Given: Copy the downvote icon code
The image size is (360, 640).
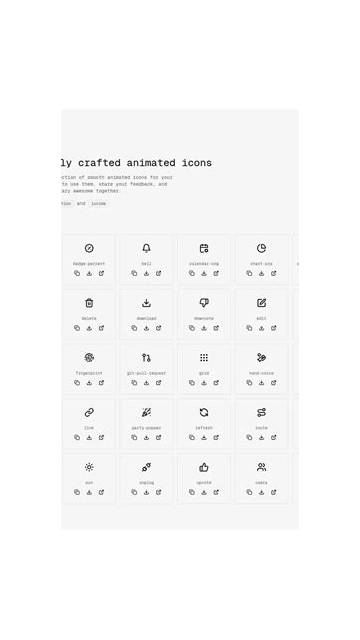Looking at the screenshot, I should point(192,328).
